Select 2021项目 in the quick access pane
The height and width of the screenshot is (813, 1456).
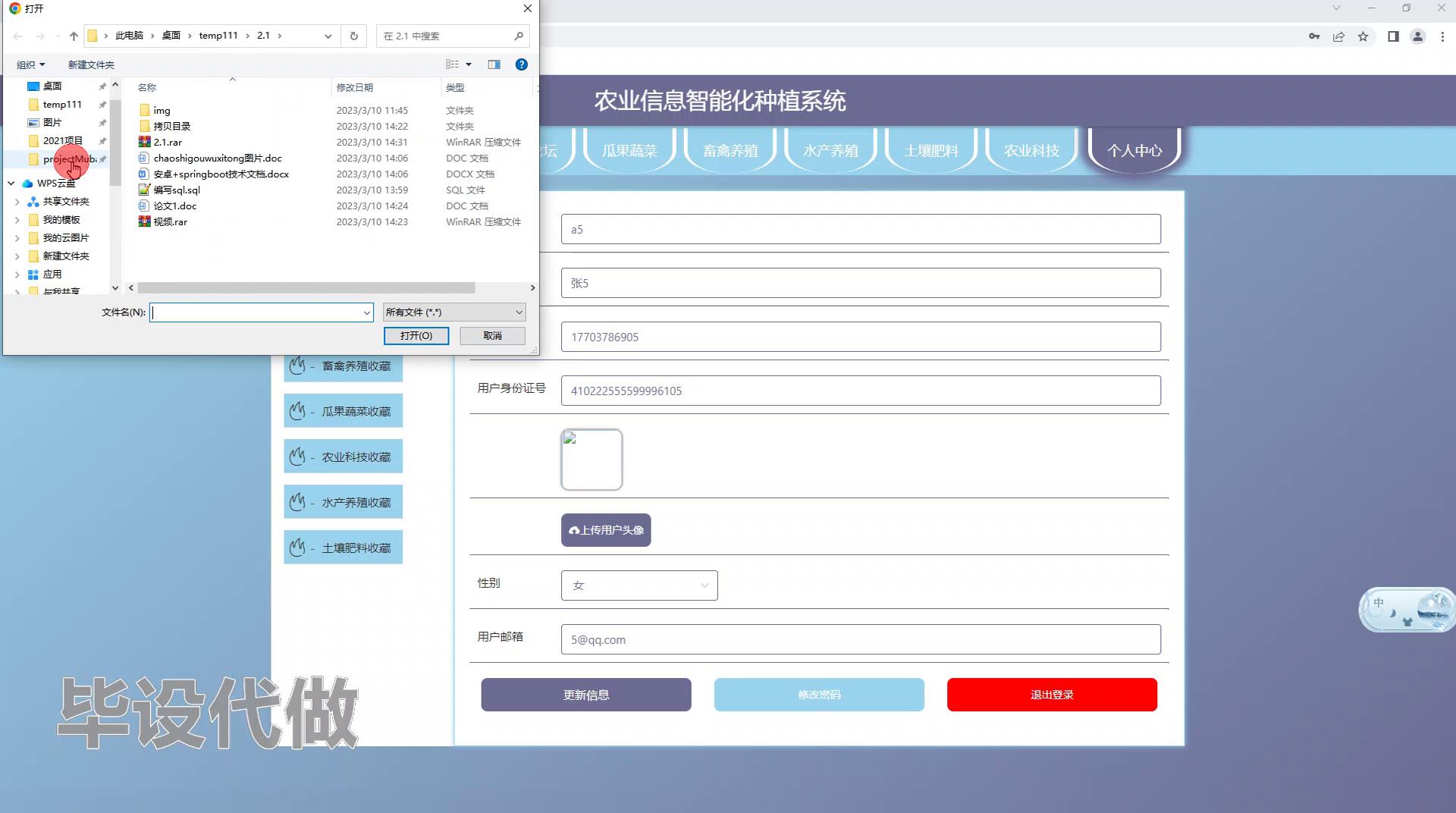tap(63, 141)
